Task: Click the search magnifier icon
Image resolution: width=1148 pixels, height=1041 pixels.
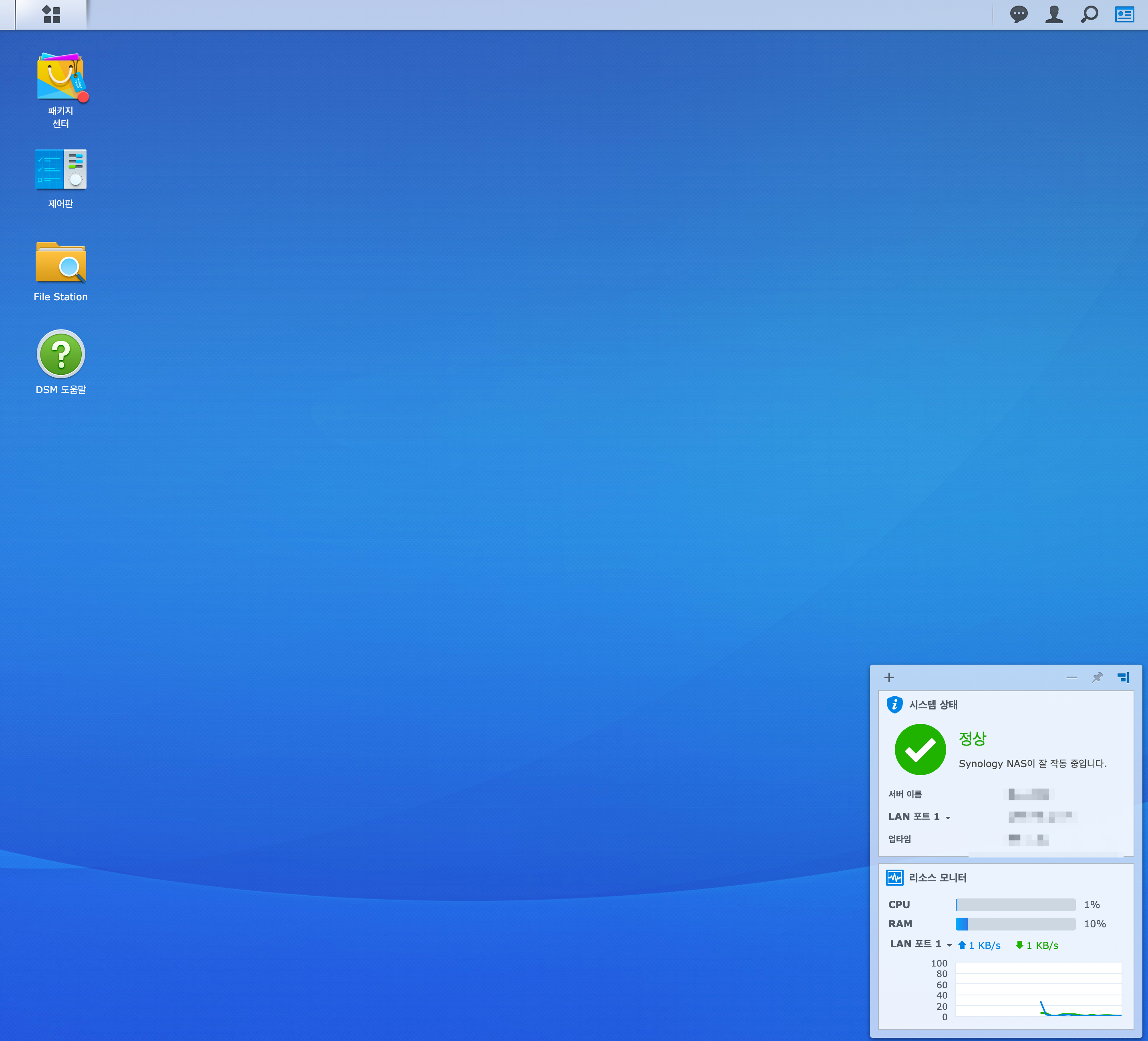Action: tap(1090, 14)
